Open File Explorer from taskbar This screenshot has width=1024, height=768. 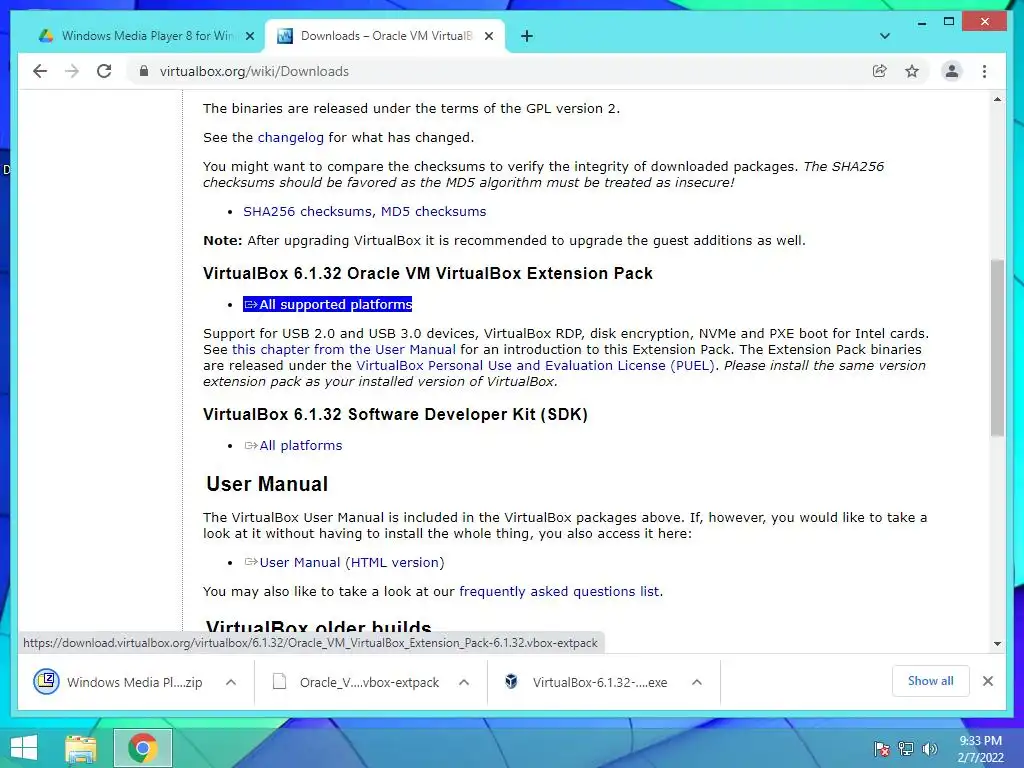[81, 748]
